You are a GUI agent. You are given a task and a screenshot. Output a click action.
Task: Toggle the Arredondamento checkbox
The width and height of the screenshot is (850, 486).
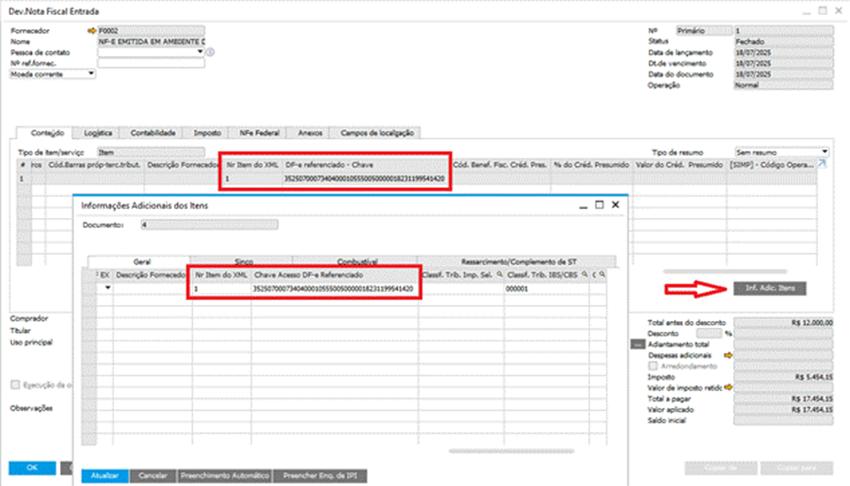coord(653,365)
